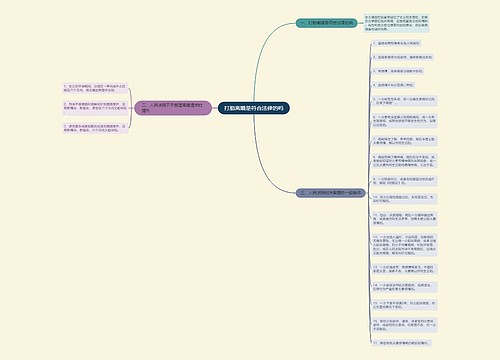500x360 pixels.
Task: Select the last item, 17, under branch 三
Action: (x=402, y=343)
